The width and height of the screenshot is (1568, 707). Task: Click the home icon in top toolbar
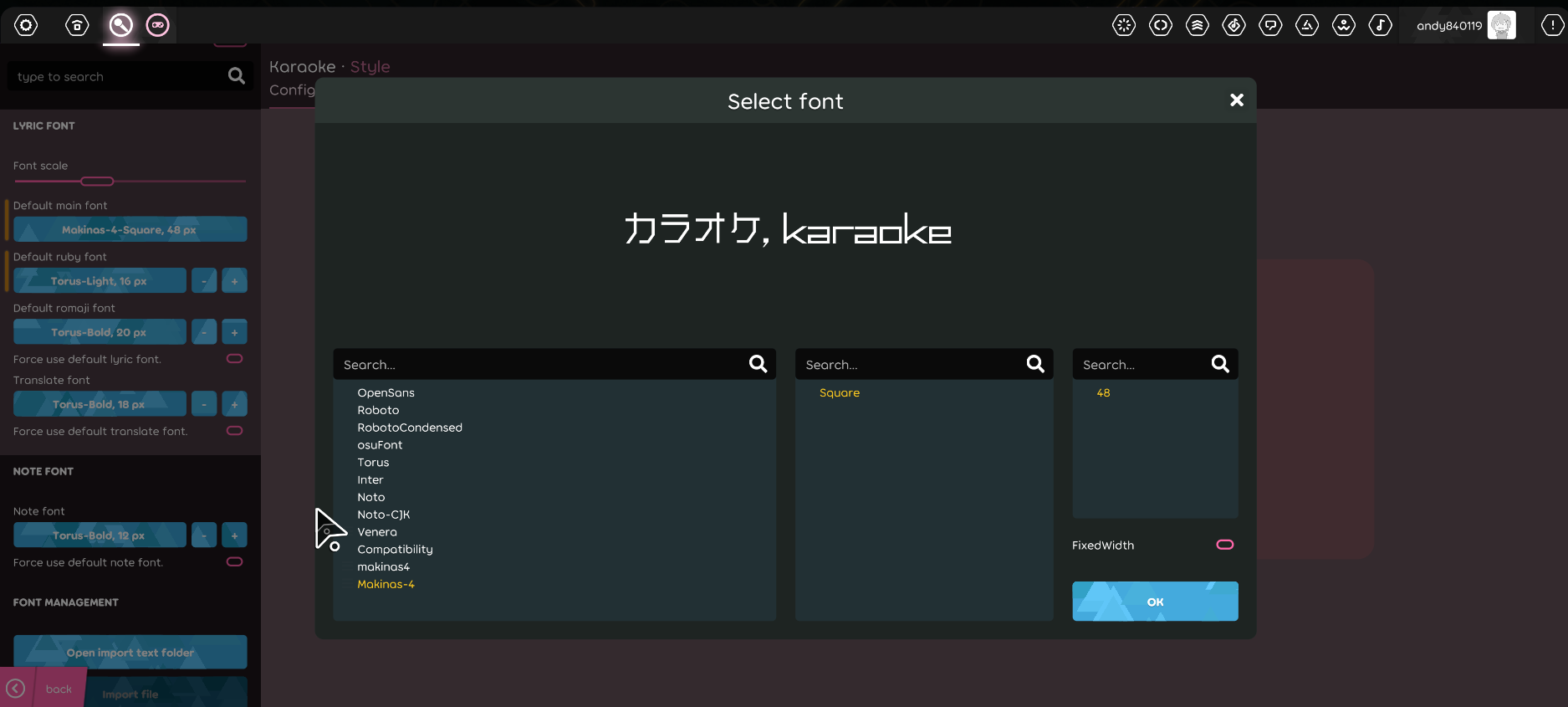coord(77,25)
